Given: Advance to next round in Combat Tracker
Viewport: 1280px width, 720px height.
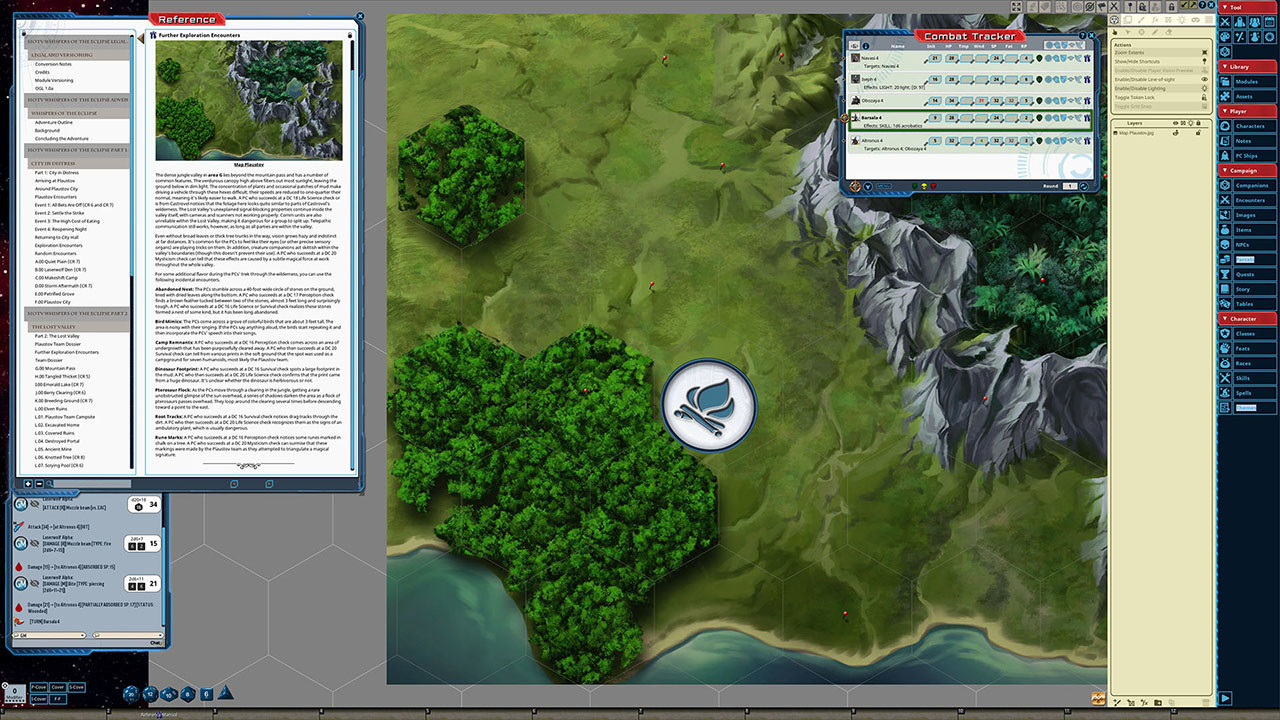Looking at the screenshot, I should (x=1085, y=186).
